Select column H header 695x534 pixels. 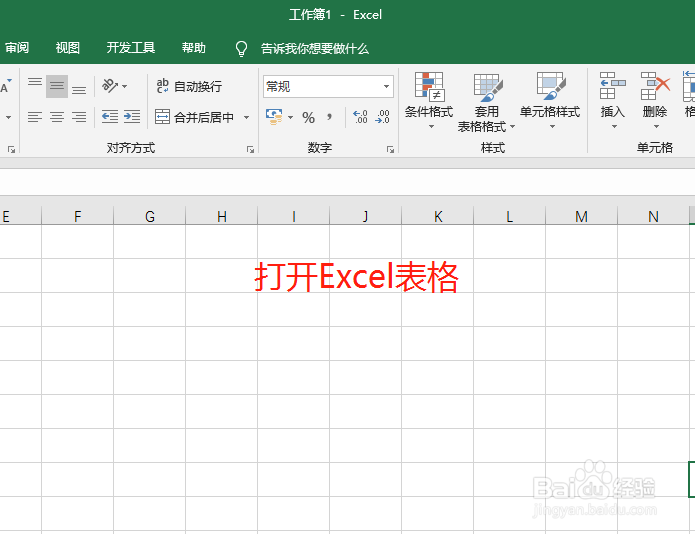pos(222,216)
